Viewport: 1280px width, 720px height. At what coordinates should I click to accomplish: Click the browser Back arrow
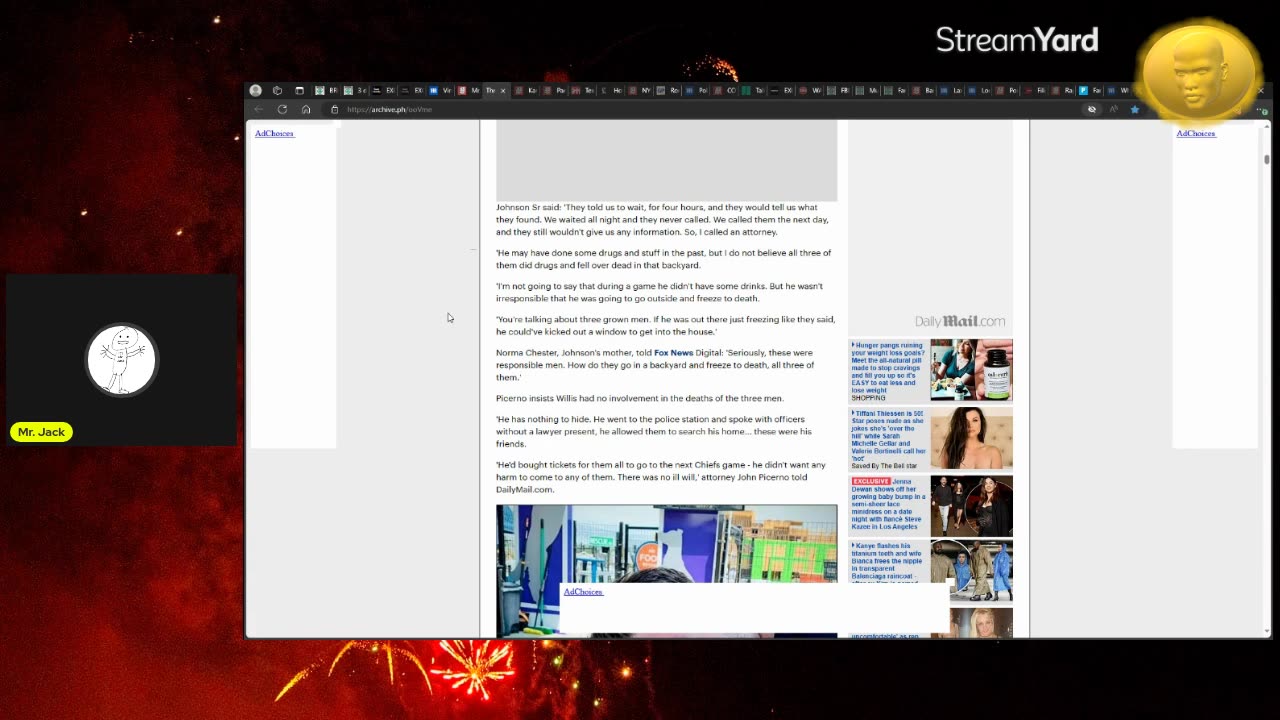(258, 109)
